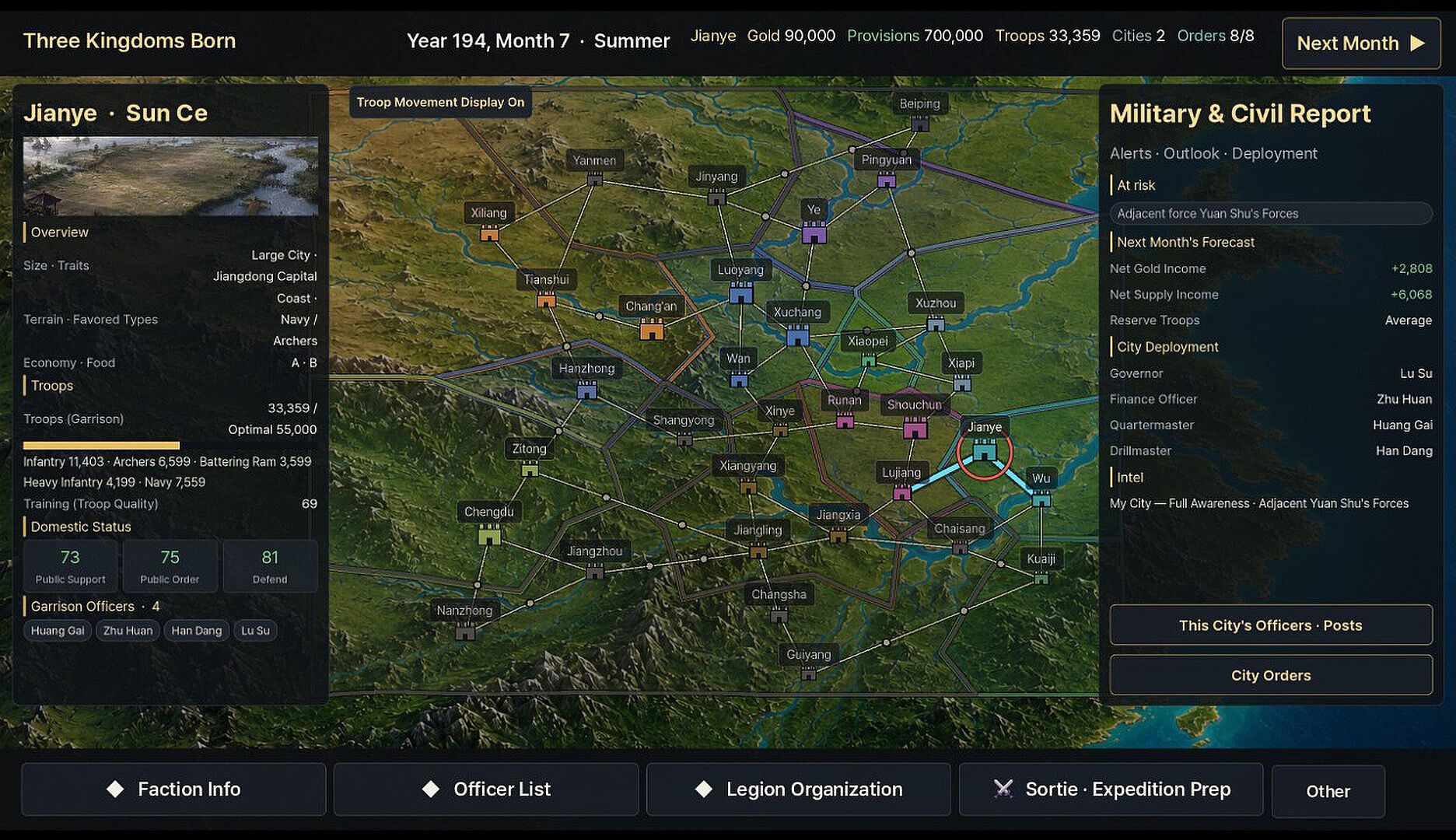Toggle Troop Movement Display On
Image resolution: width=1456 pixels, height=840 pixels.
(x=440, y=102)
